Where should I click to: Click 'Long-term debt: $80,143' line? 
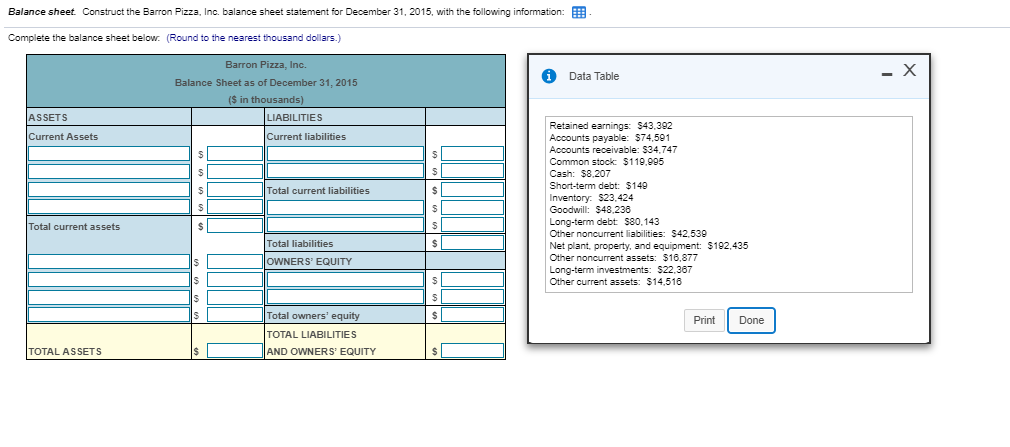(604, 222)
